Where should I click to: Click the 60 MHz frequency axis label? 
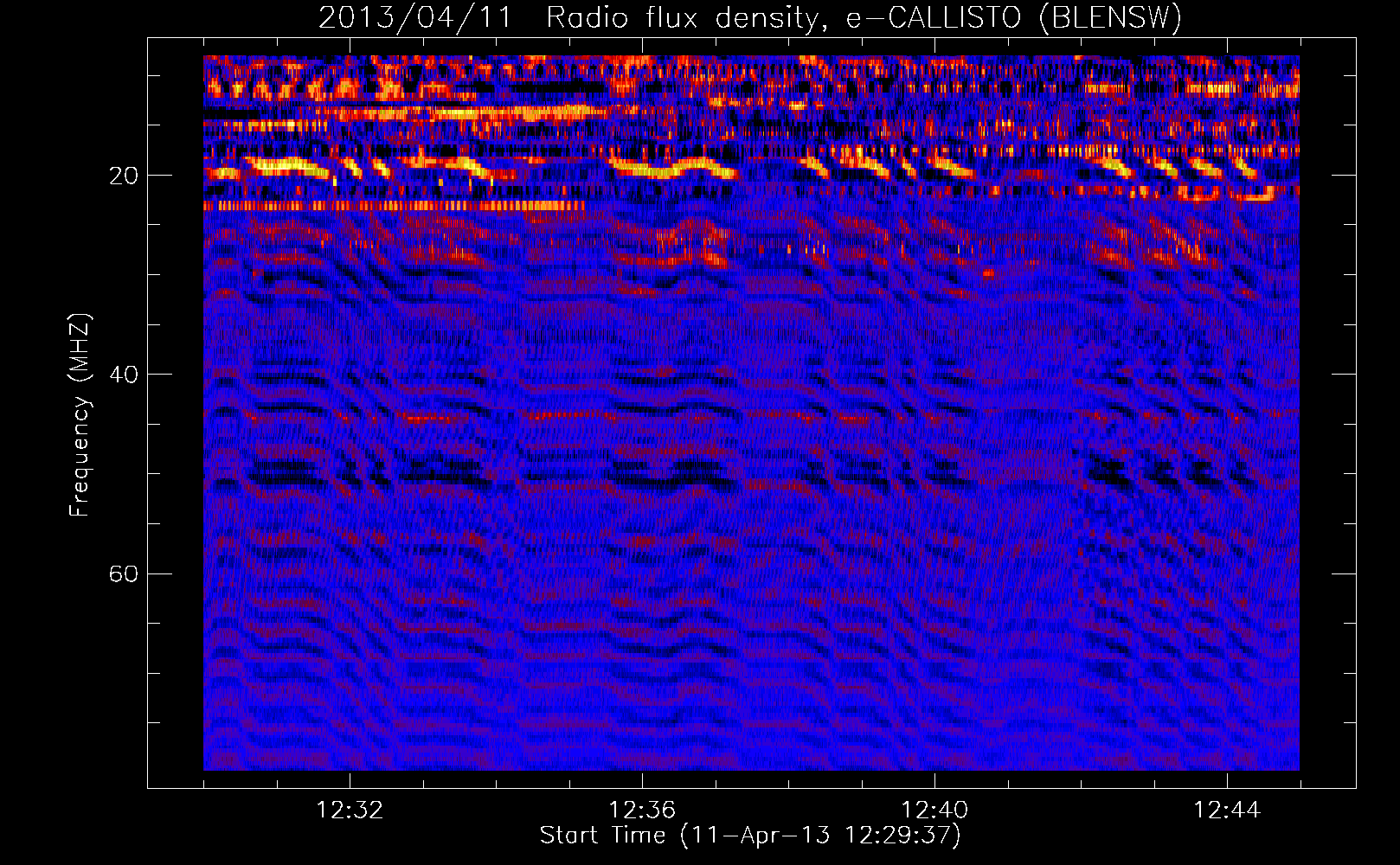(124, 573)
